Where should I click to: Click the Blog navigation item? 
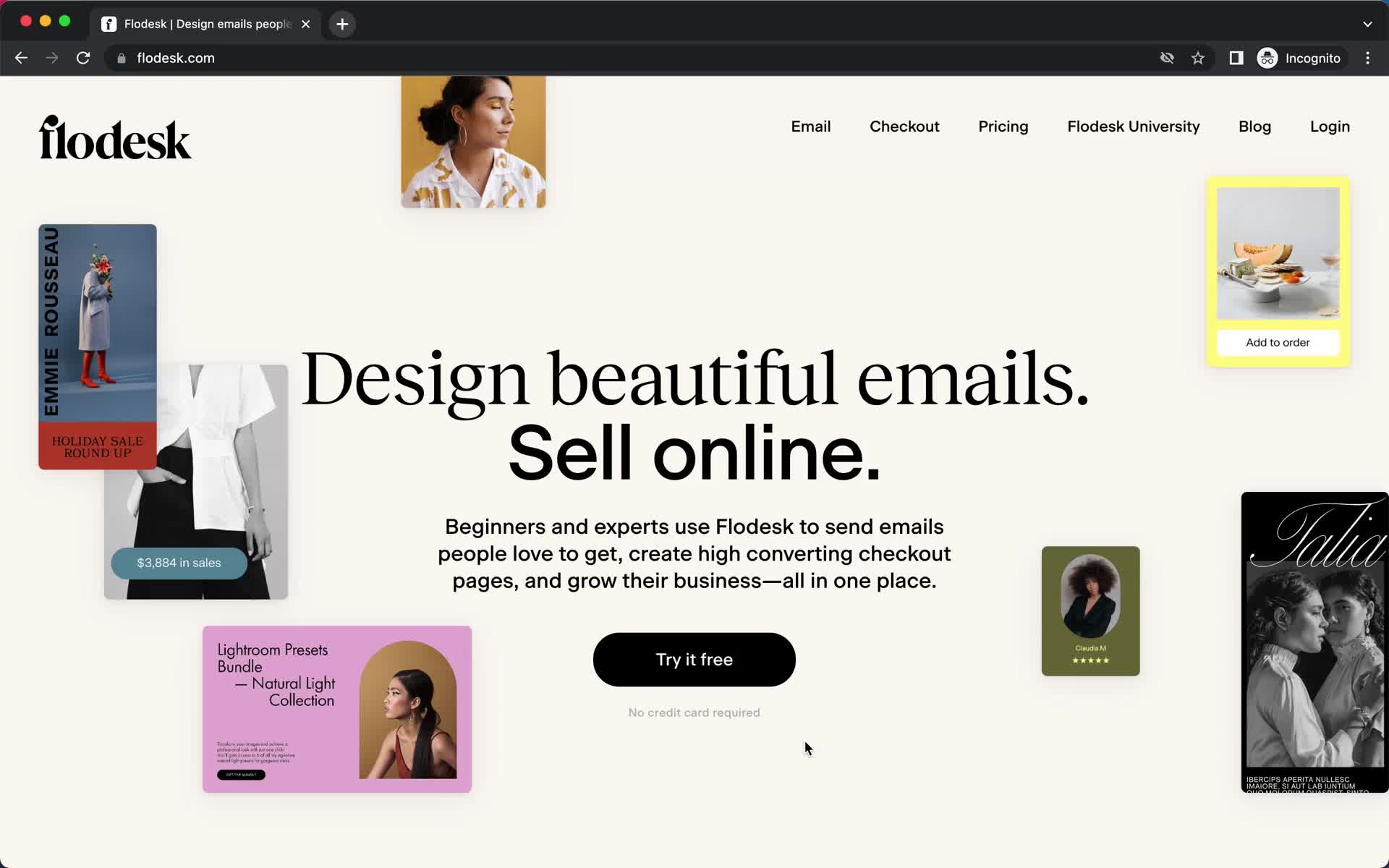point(1254,127)
